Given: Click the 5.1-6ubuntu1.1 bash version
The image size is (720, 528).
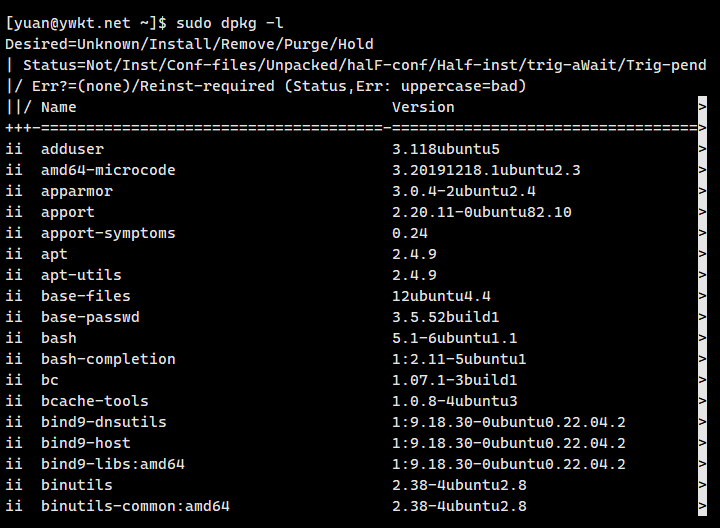Looking at the screenshot, I should click(x=455, y=338).
